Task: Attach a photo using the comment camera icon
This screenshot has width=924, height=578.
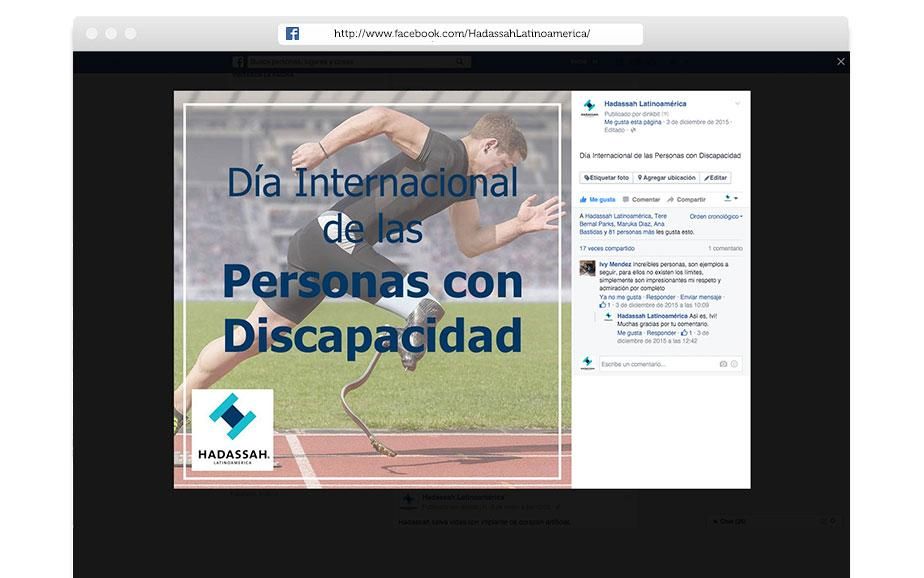Action: [723, 364]
